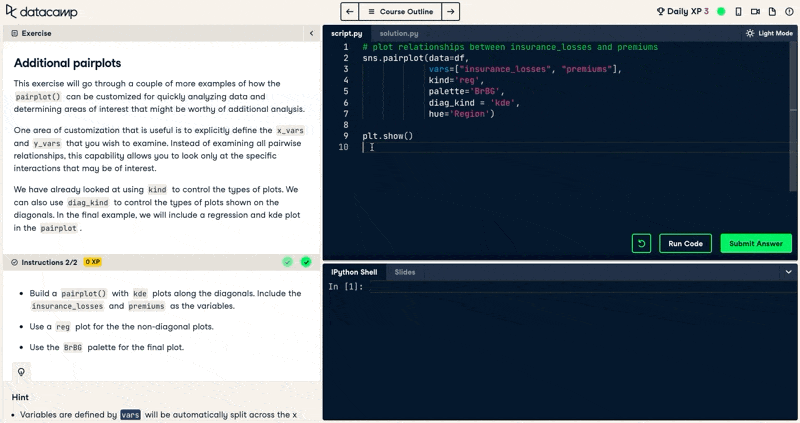Switch to script.py tab
Image resolution: width=800 pixels, height=423 pixels.
[346, 33]
